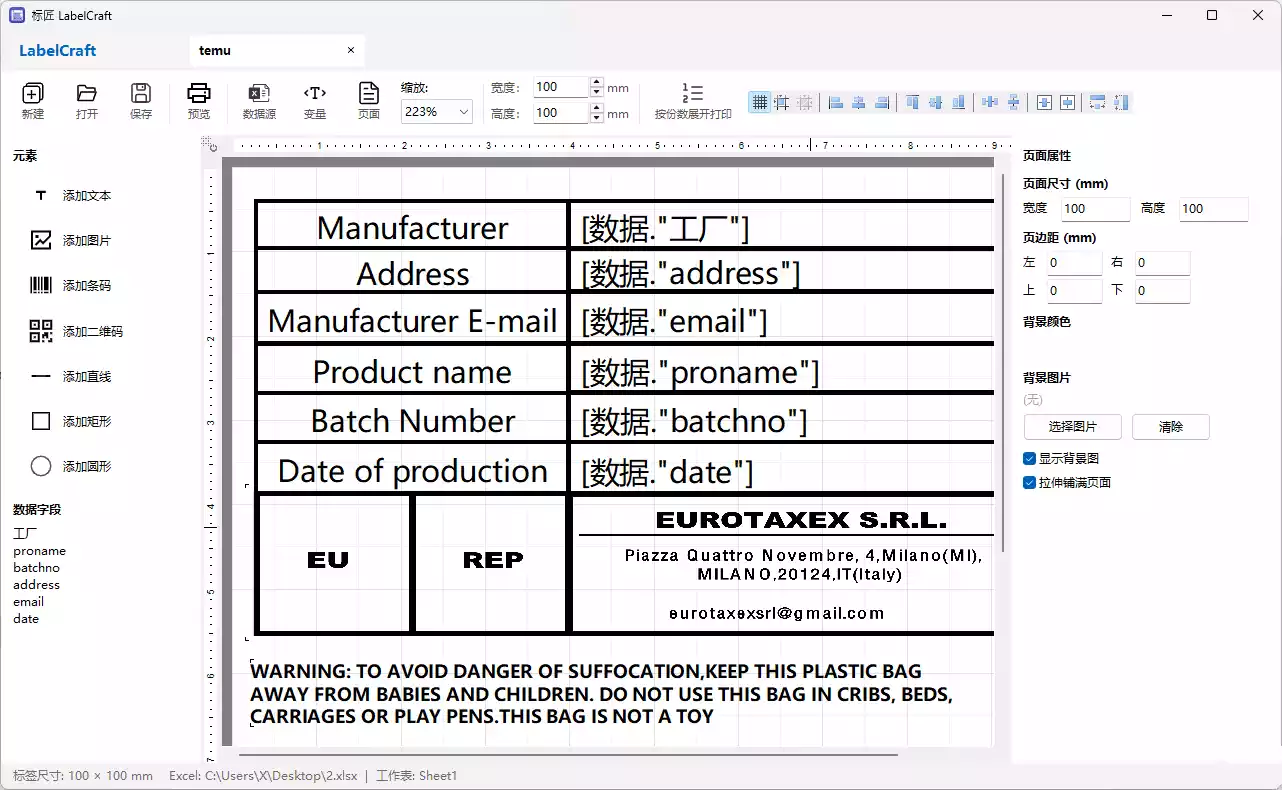Select the 添加图片 add image tool
The image size is (1282, 790).
pyautogui.click(x=72, y=241)
